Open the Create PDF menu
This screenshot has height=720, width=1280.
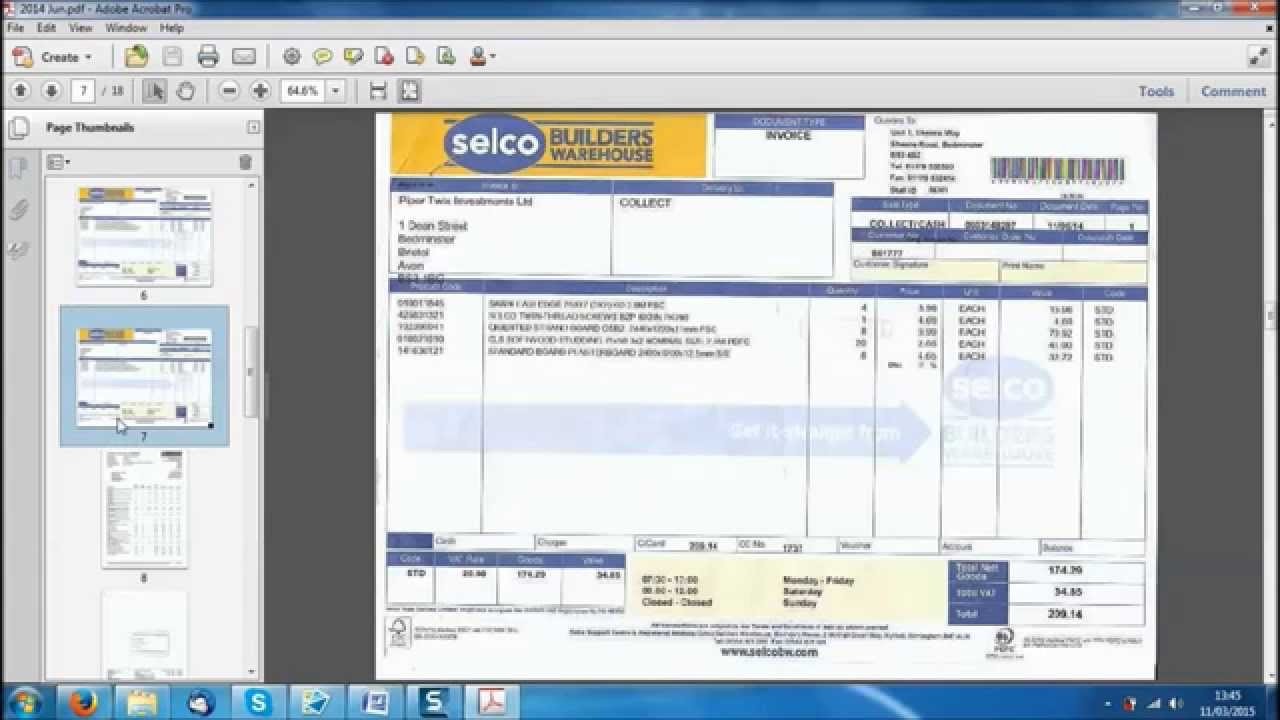click(52, 57)
